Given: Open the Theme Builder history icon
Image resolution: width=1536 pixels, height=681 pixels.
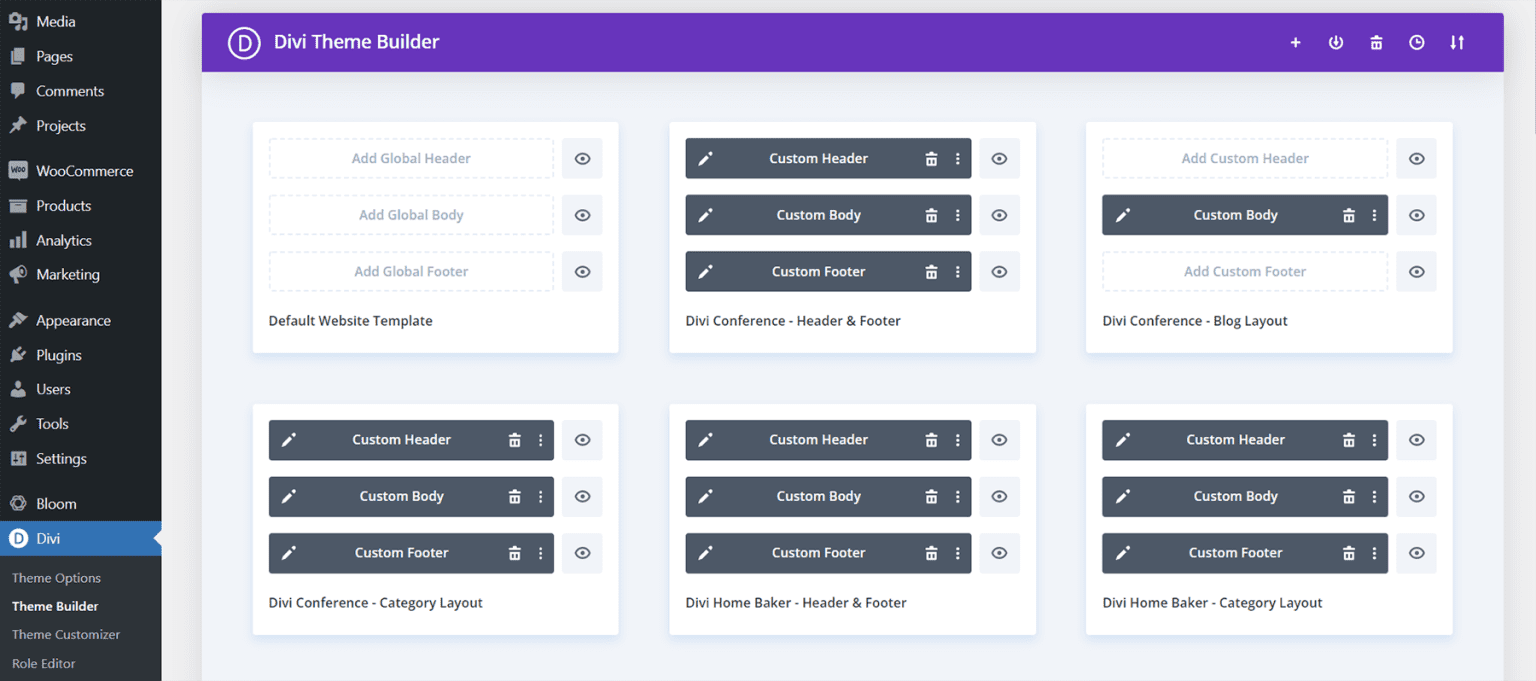Looking at the screenshot, I should (x=1416, y=42).
